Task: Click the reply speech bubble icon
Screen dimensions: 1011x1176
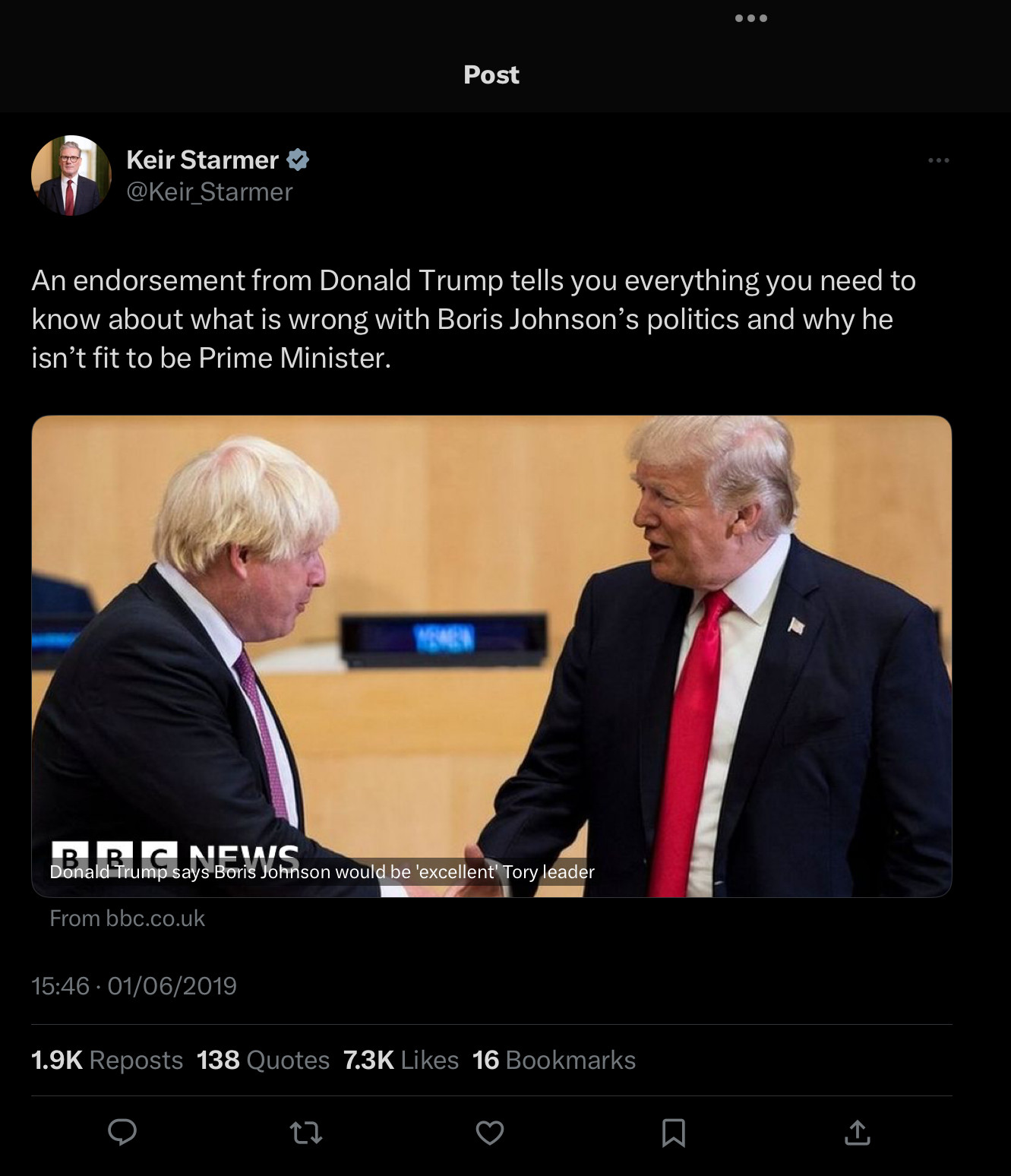Action: [122, 1132]
